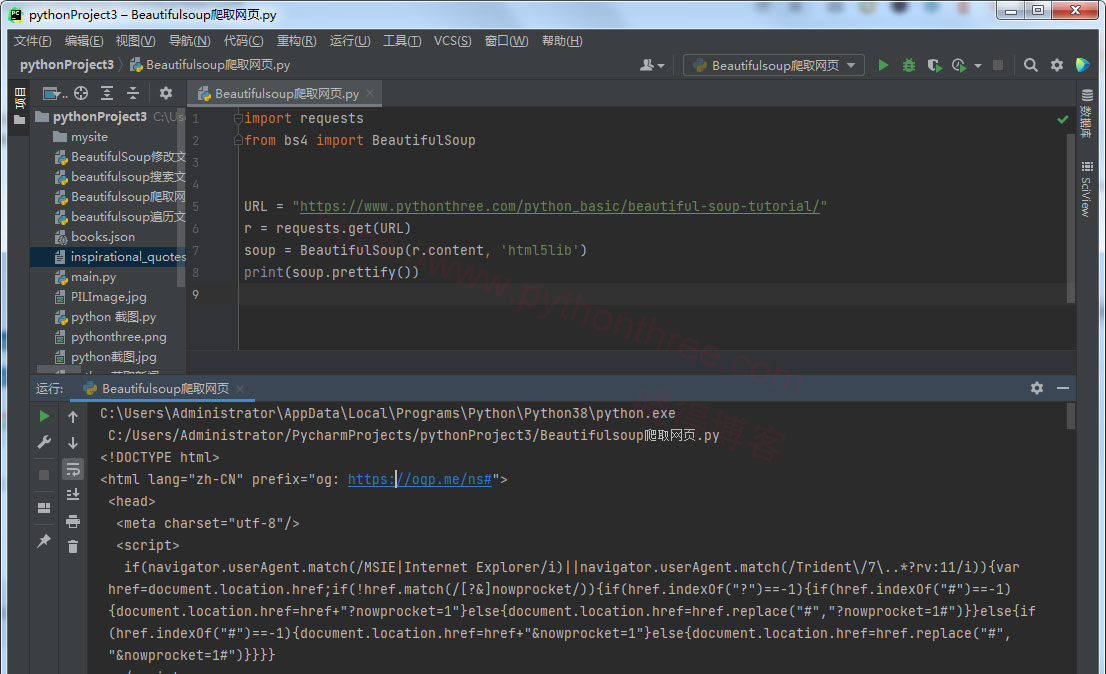Toggle scroll to end of console
Image resolution: width=1106 pixels, height=674 pixels.
[73, 495]
